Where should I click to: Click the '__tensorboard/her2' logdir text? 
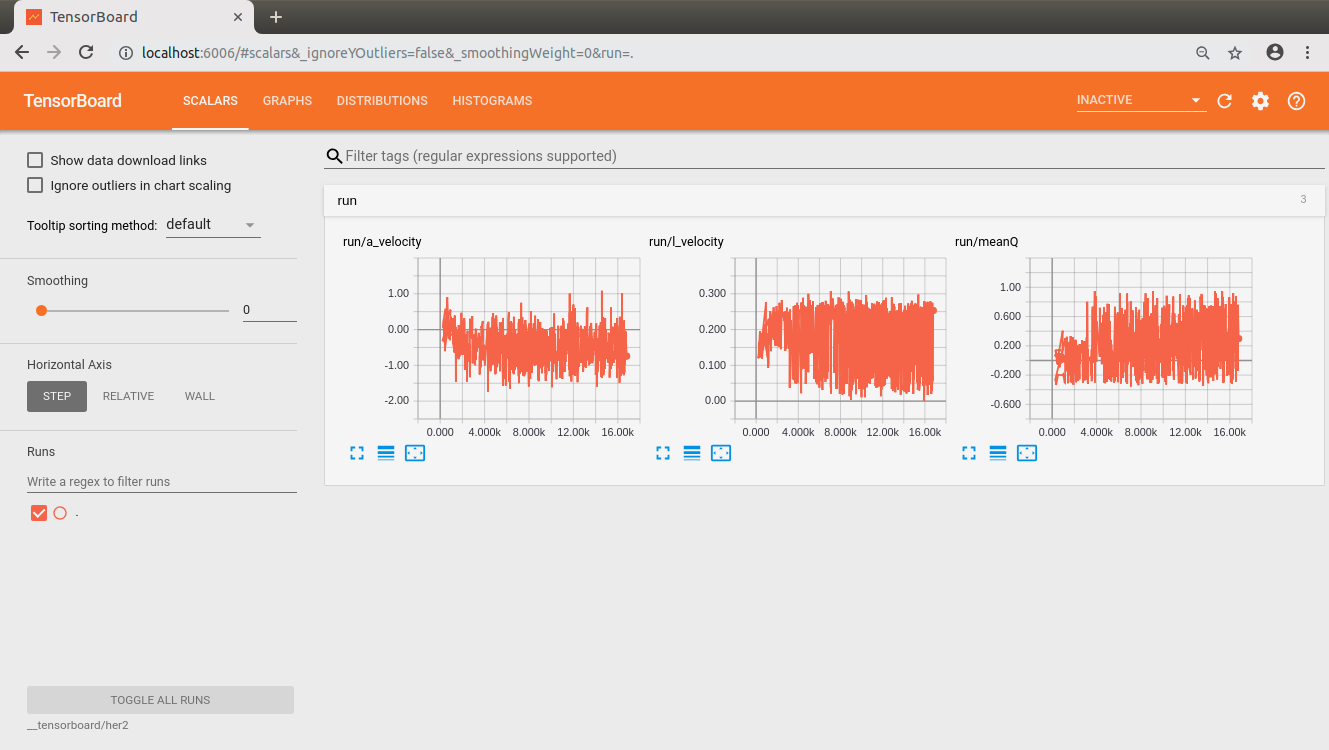tap(78, 725)
